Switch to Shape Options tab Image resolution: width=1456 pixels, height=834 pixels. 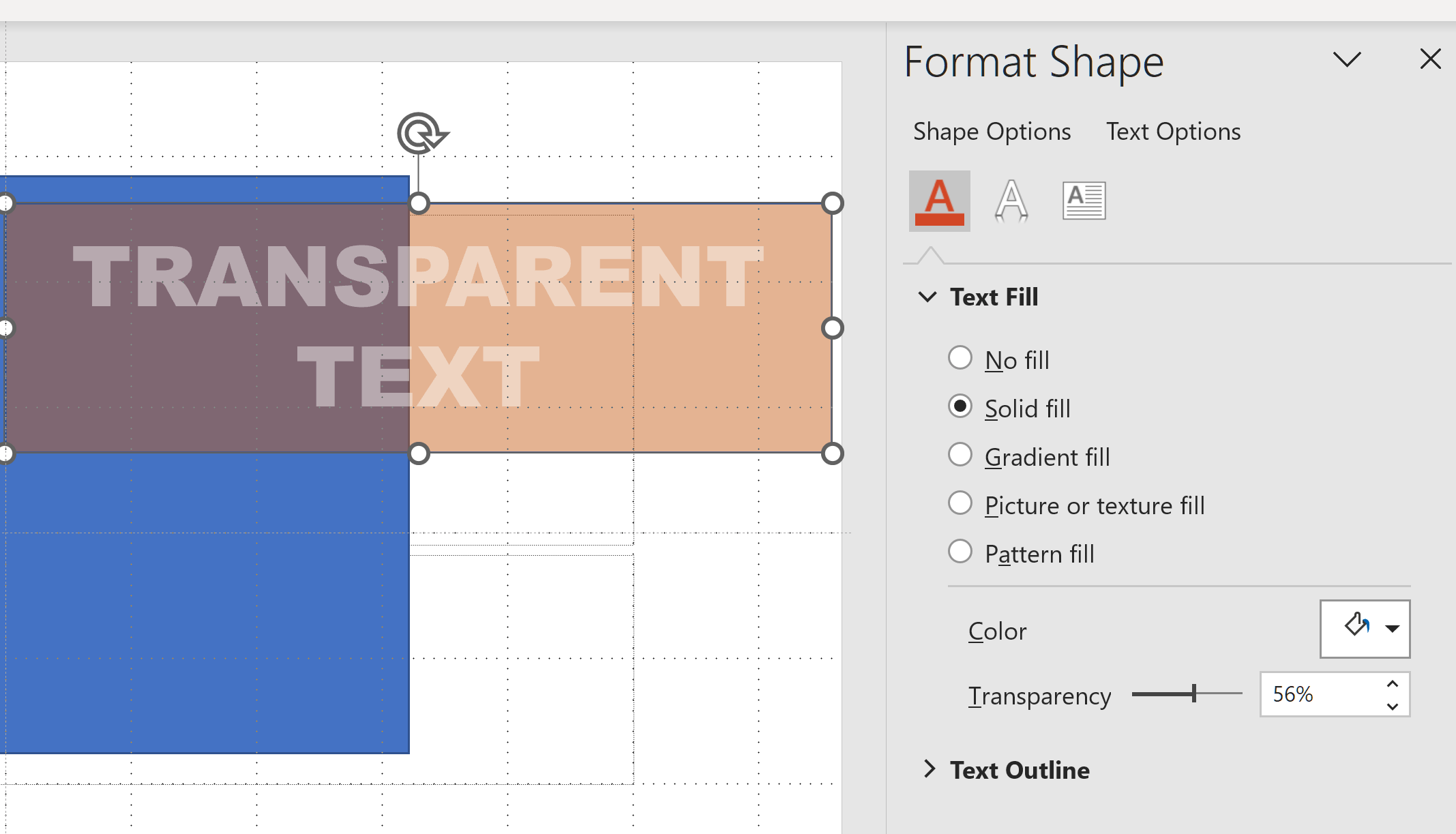992,131
